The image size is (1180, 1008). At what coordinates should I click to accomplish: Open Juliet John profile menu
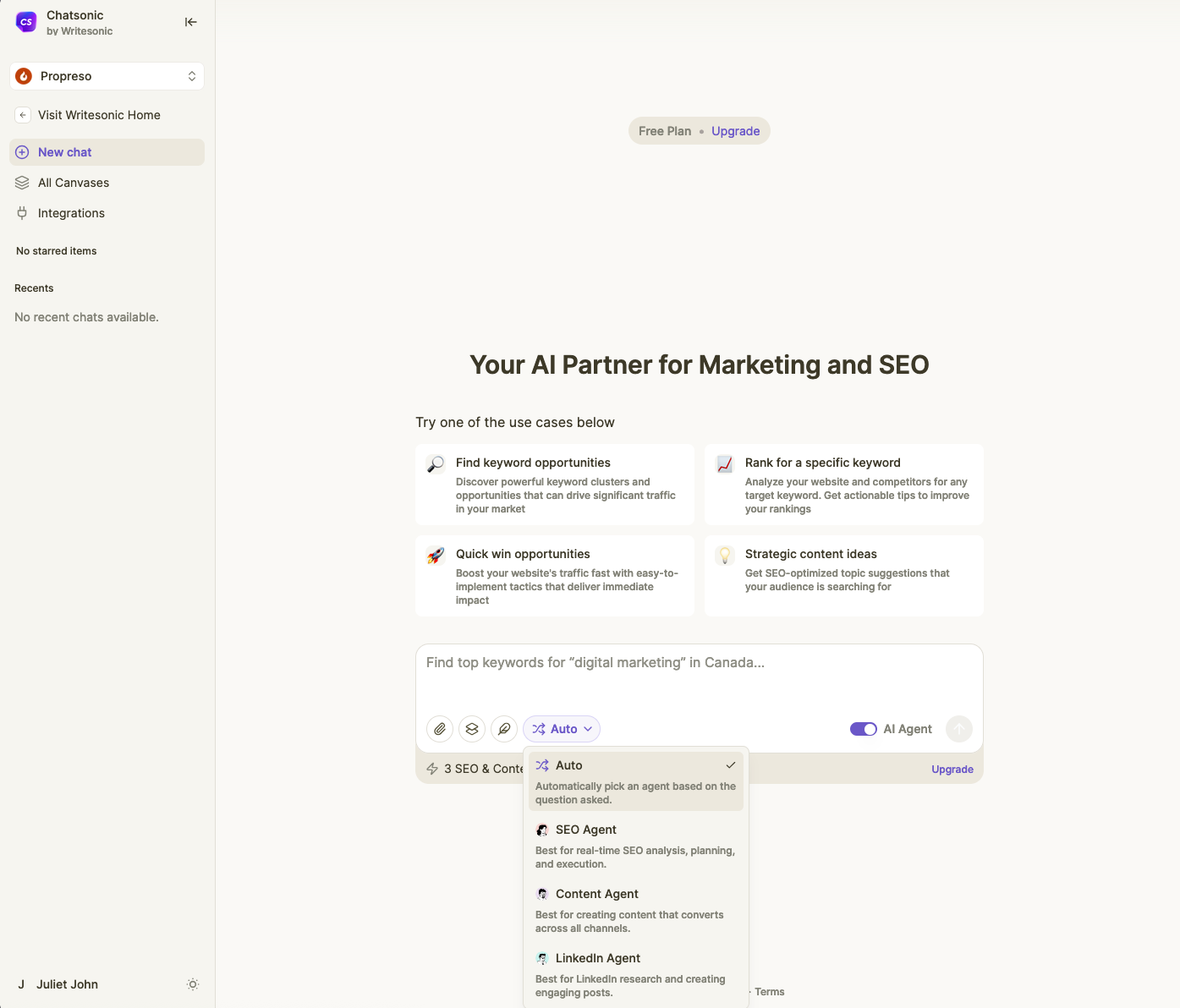tap(67, 984)
